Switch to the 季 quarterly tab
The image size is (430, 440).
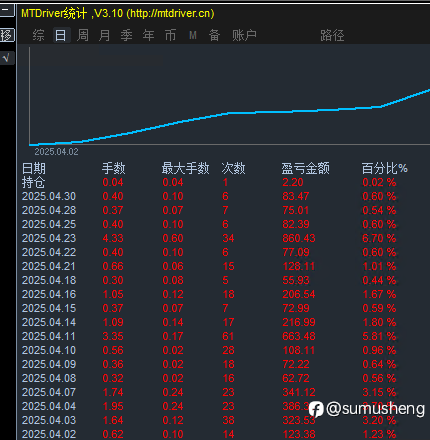point(127,35)
